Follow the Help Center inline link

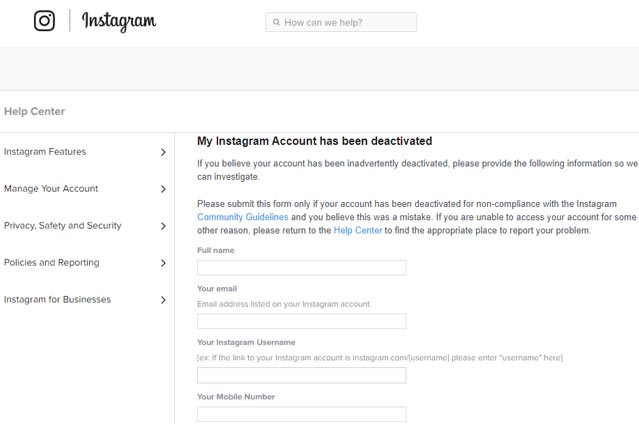358,230
